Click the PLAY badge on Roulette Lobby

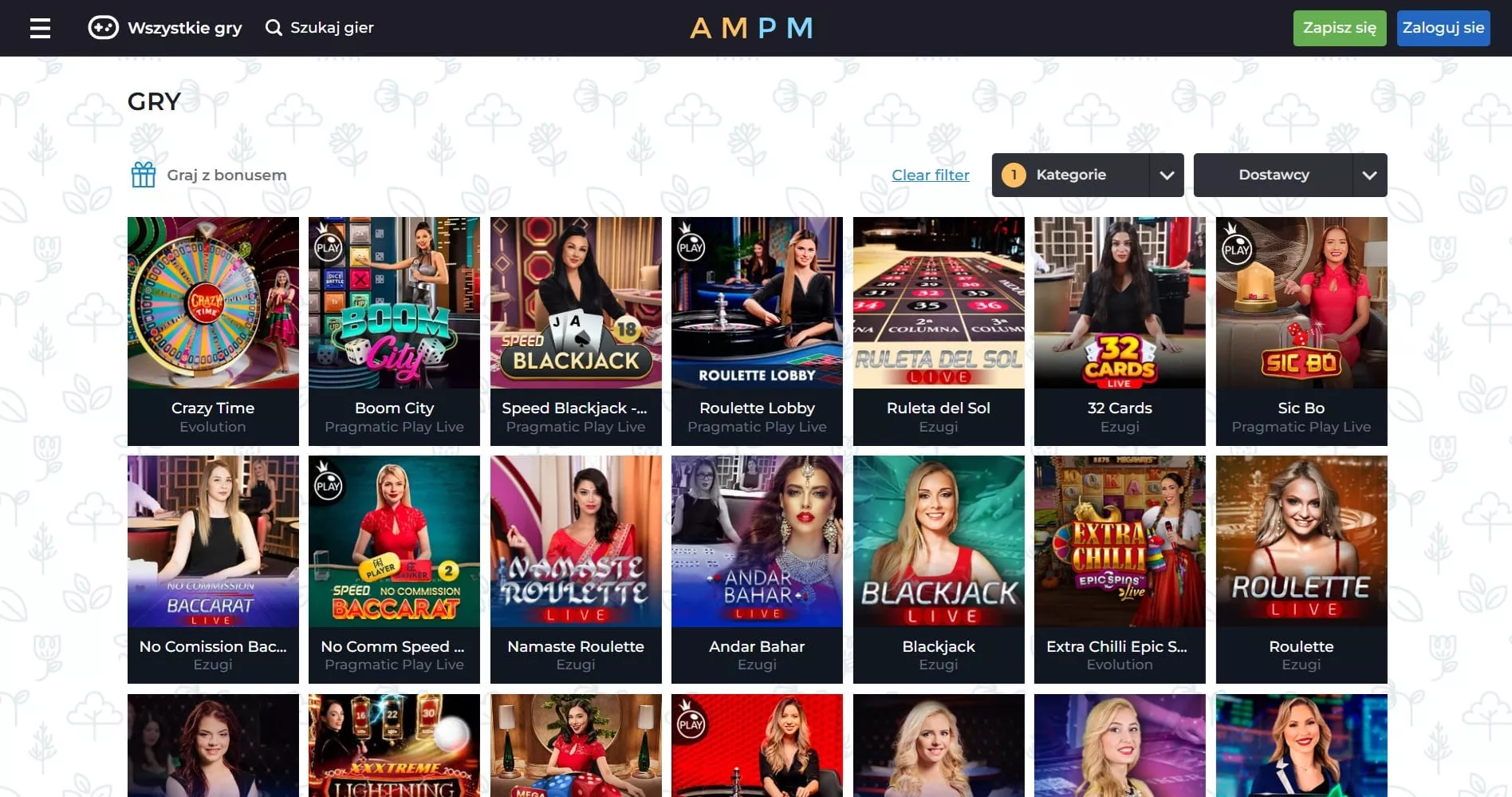[x=691, y=245]
